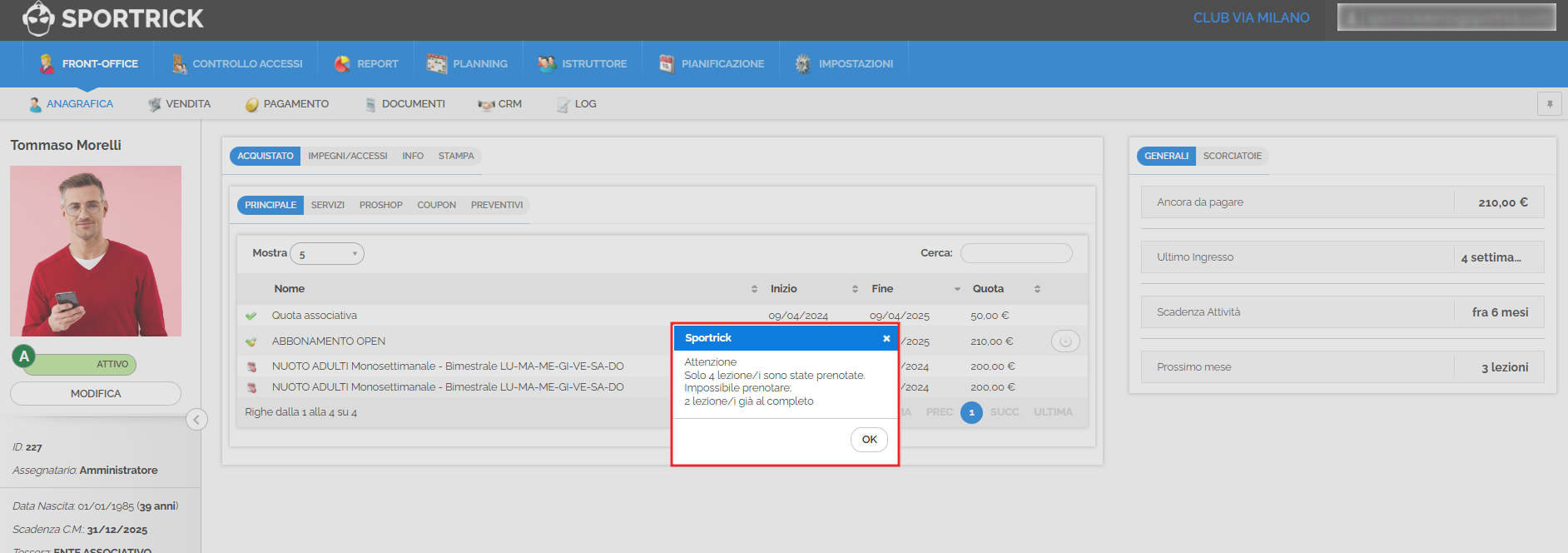This screenshot has height=553, width=1568.
Task: Open the Pianificazione section
Action: 711,64
